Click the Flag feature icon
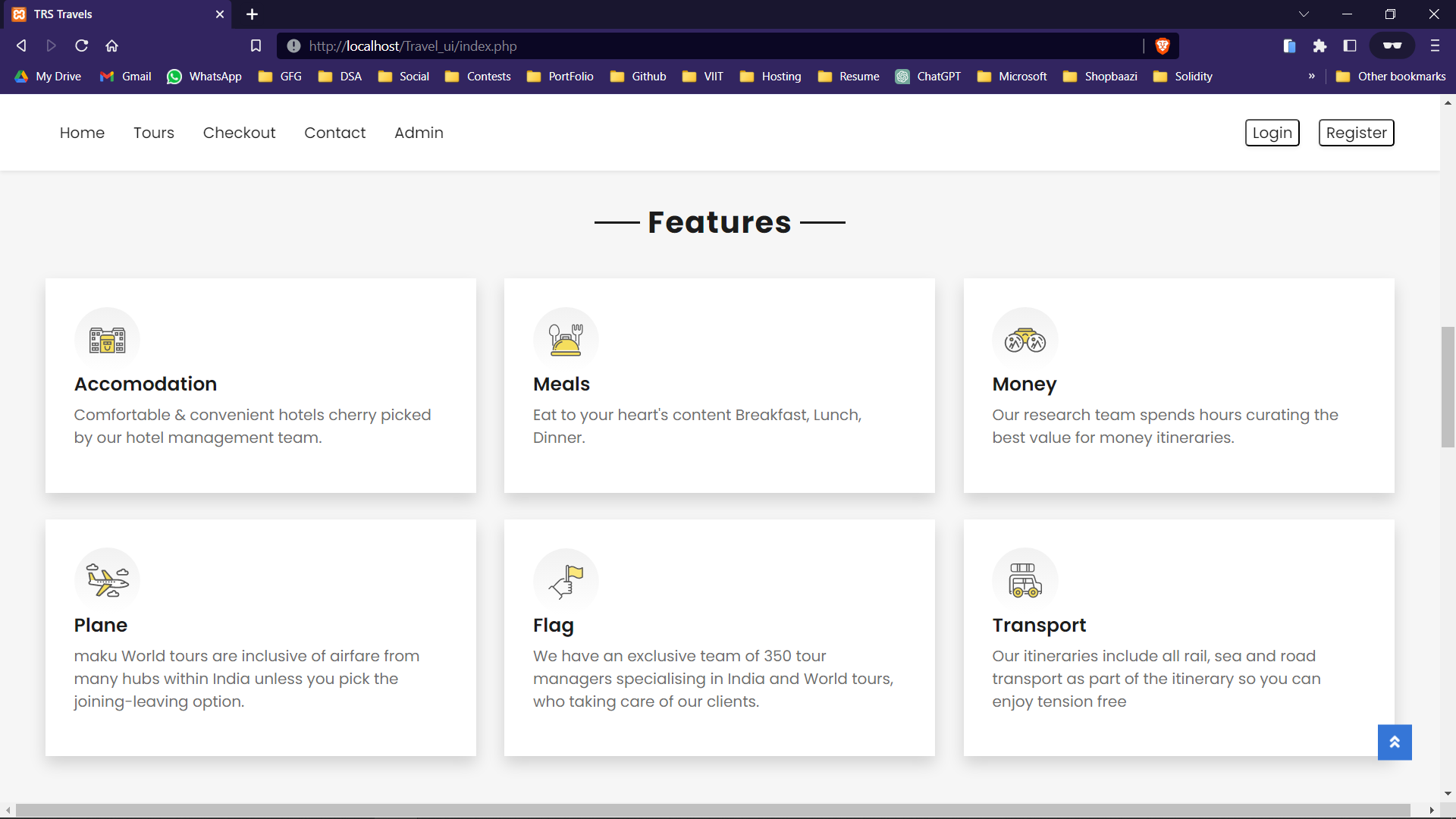Image resolution: width=1456 pixels, height=819 pixels. coord(566,581)
